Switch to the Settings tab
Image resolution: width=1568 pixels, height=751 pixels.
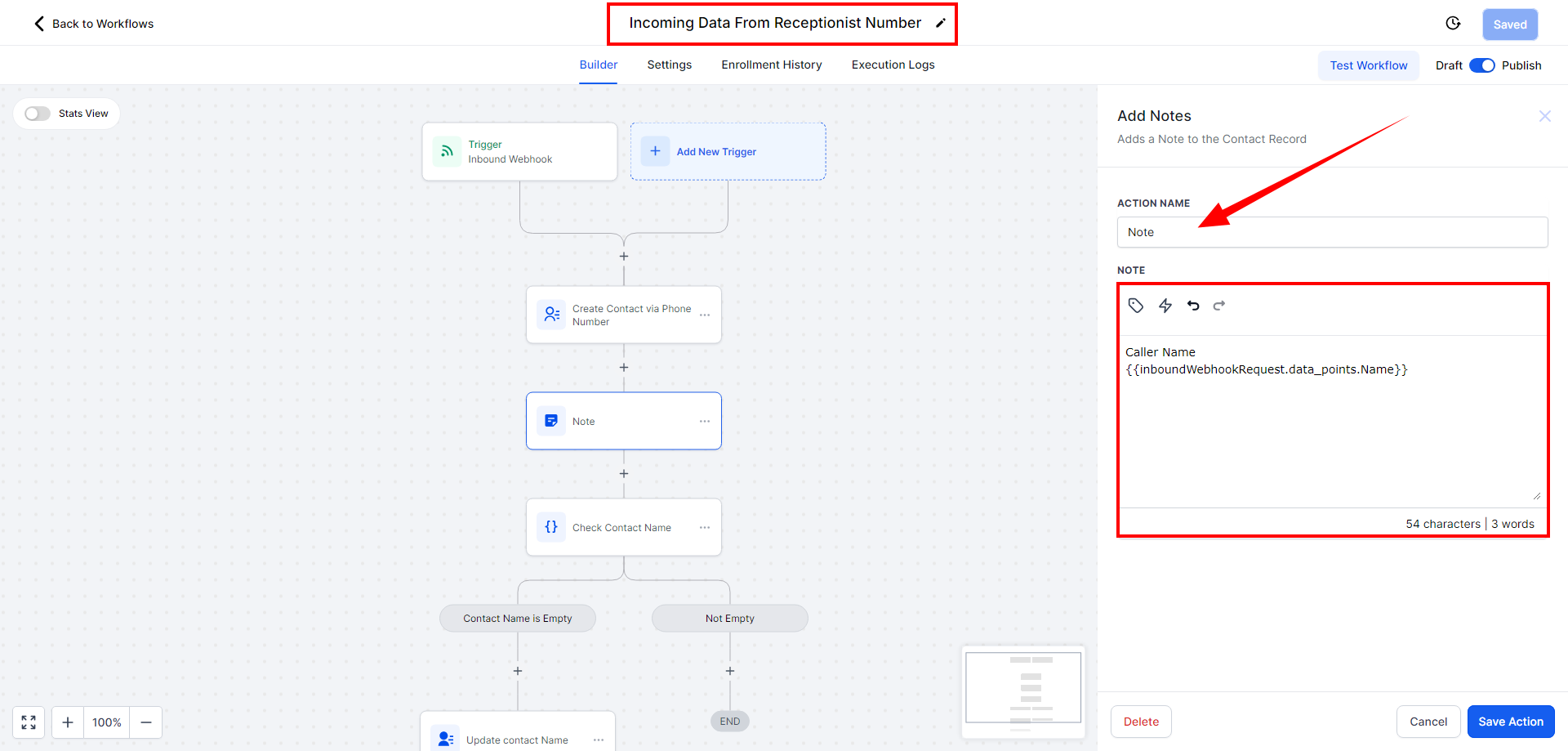(669, 65)
